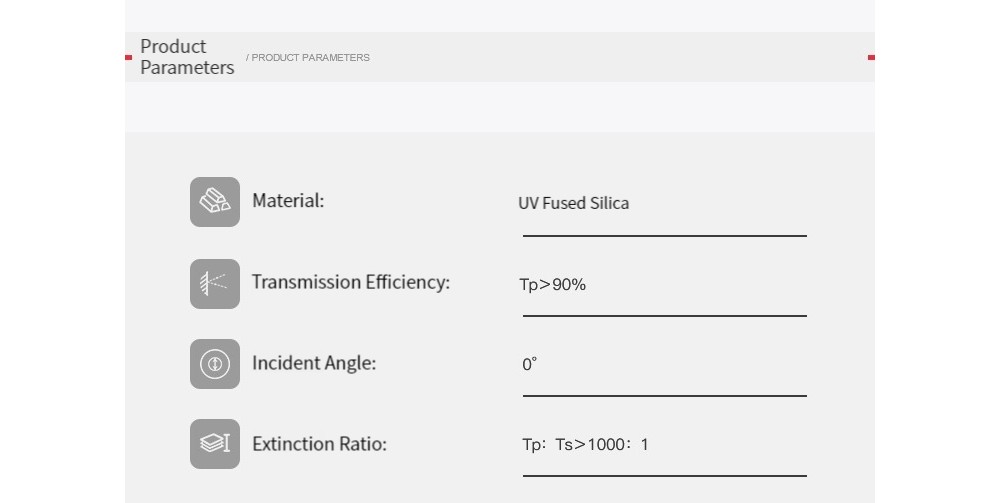Click the Transmission Efficiency light-ray icon
This screenshot has width=1000, height=503.
tap(215, 284)
